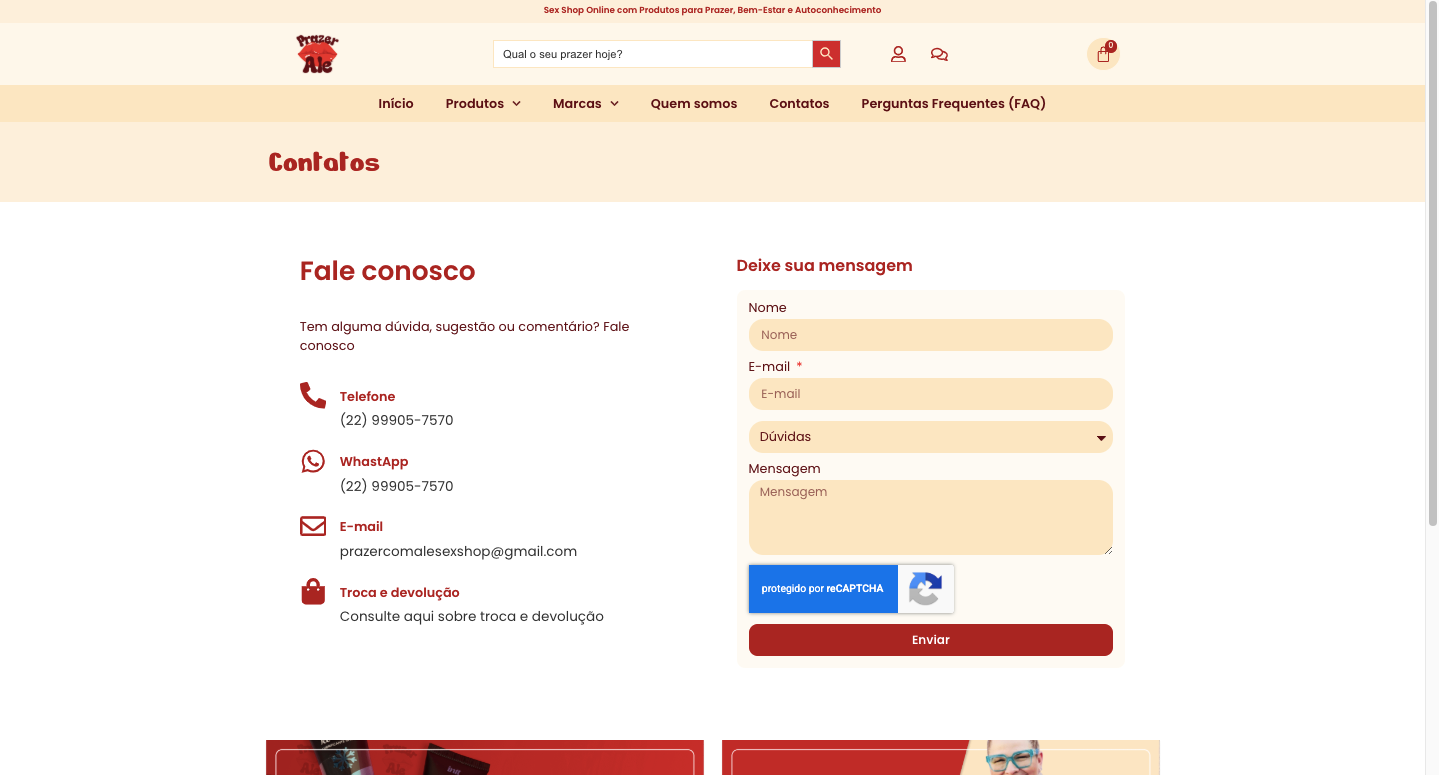Open Perguntas Frequentes (FAQ)
This screenshot has width=1439, height=775.
(x=953, y=103)
